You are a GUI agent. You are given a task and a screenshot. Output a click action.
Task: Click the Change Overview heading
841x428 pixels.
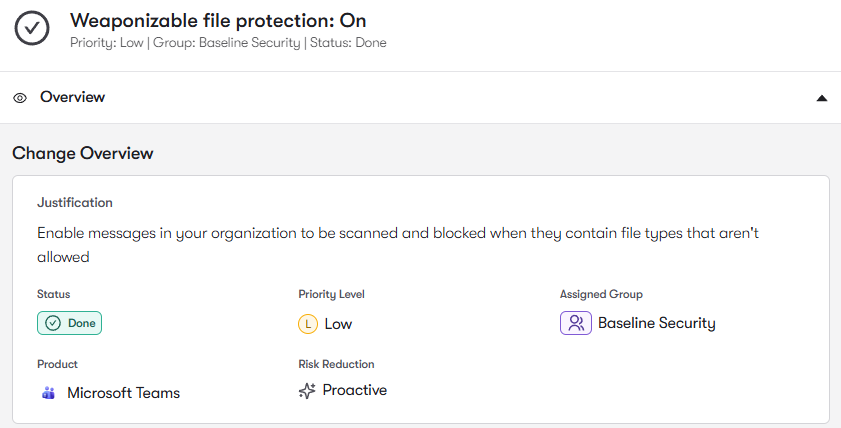pos(83,153)
